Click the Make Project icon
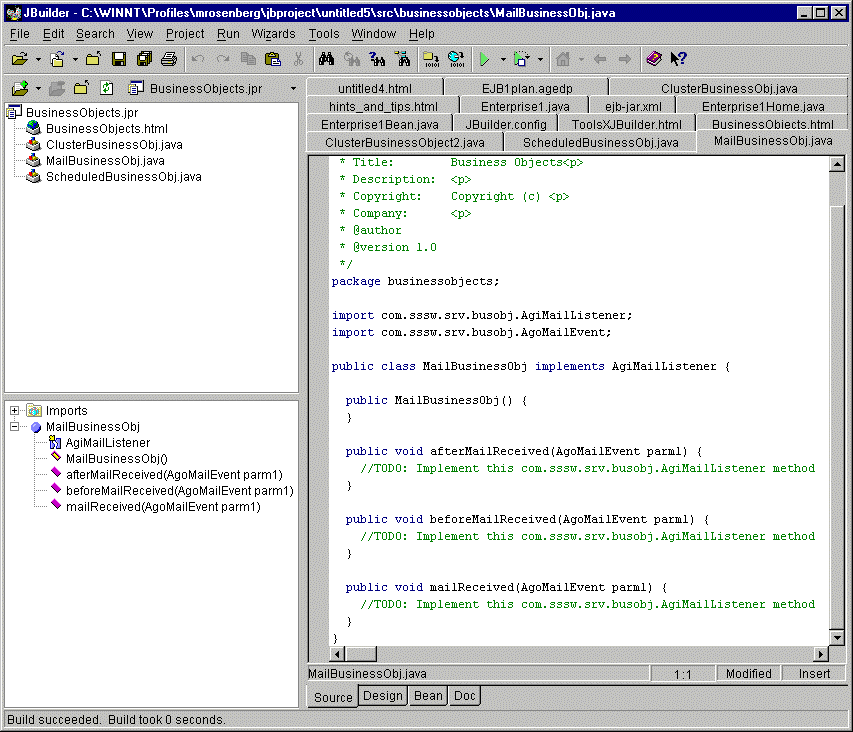This screenshot has height=732, width=853. pyautogui.click(x=431, y=59)
